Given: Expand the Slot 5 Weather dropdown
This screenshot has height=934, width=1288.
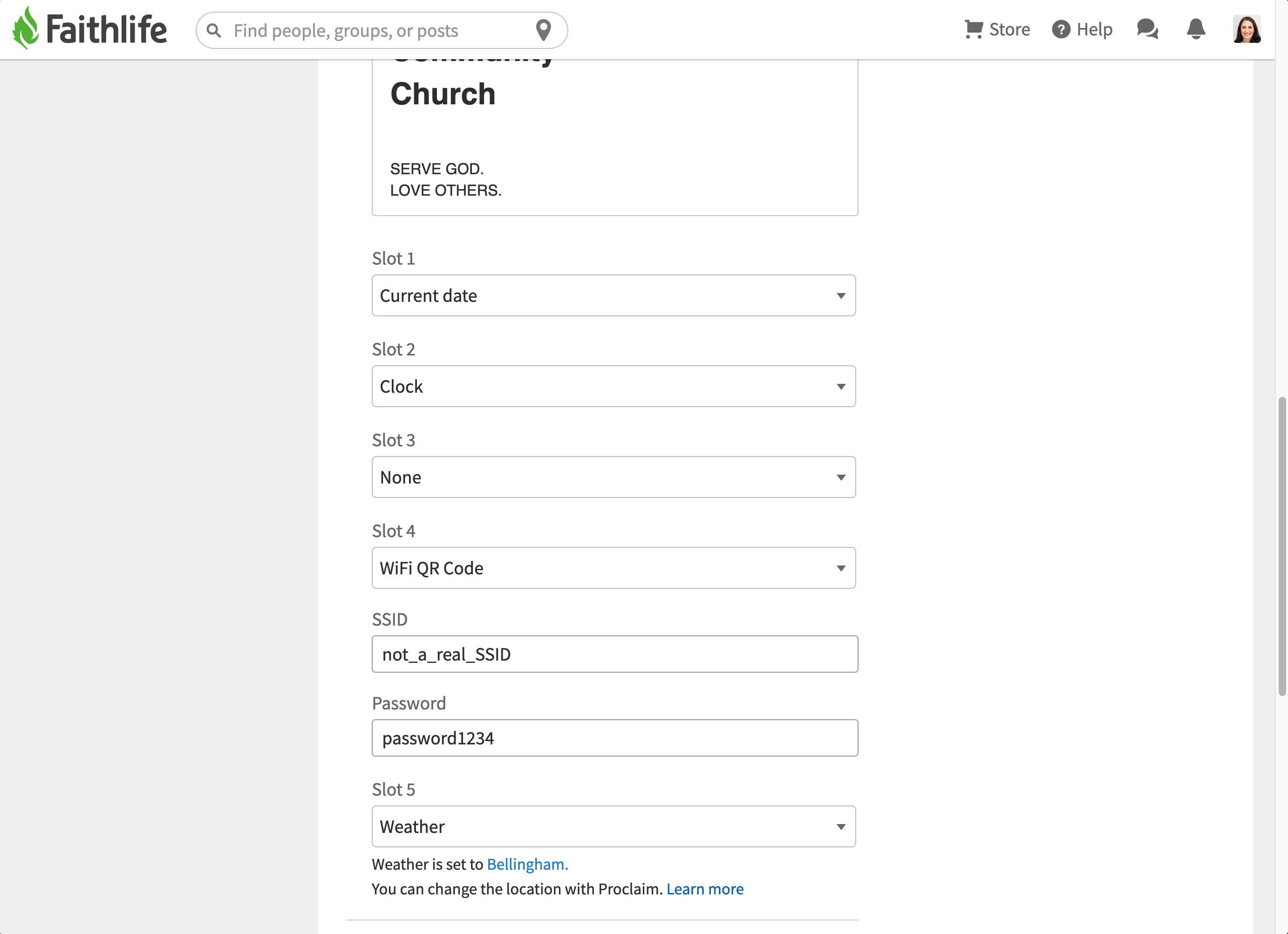Looking at the screenshot, I should (613, 826).
